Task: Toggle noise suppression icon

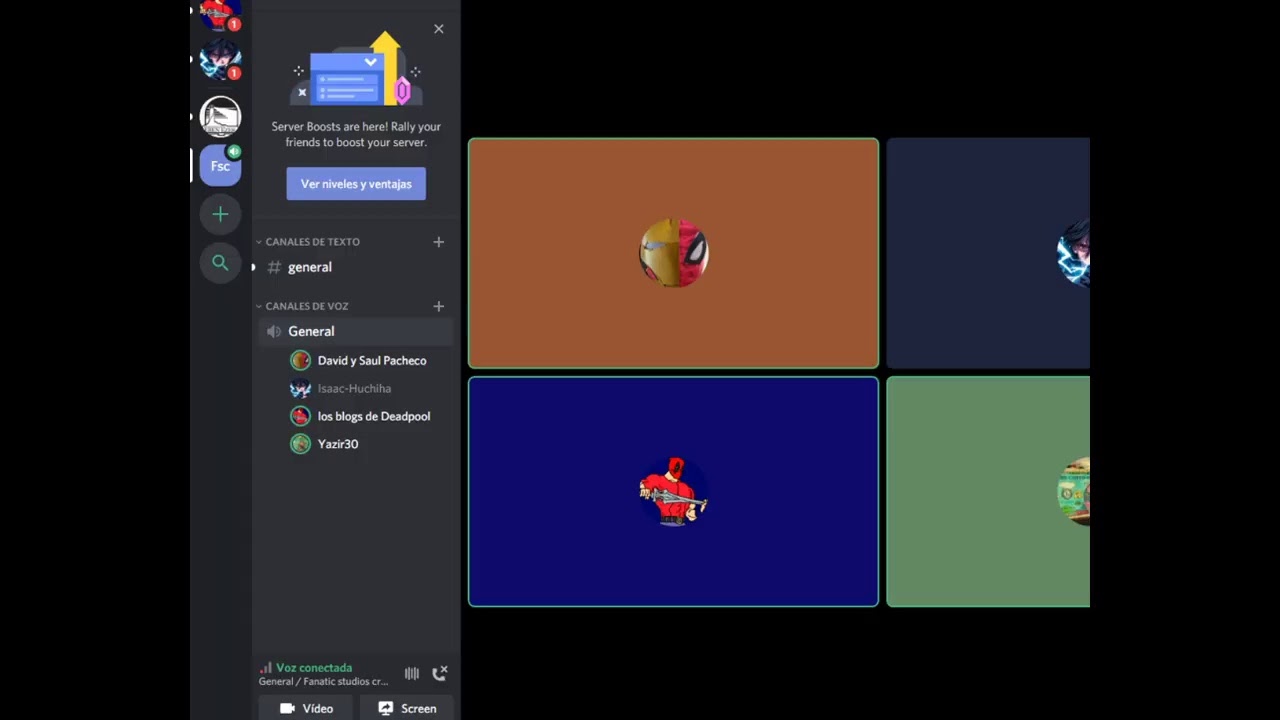Action: coord(411,674)
